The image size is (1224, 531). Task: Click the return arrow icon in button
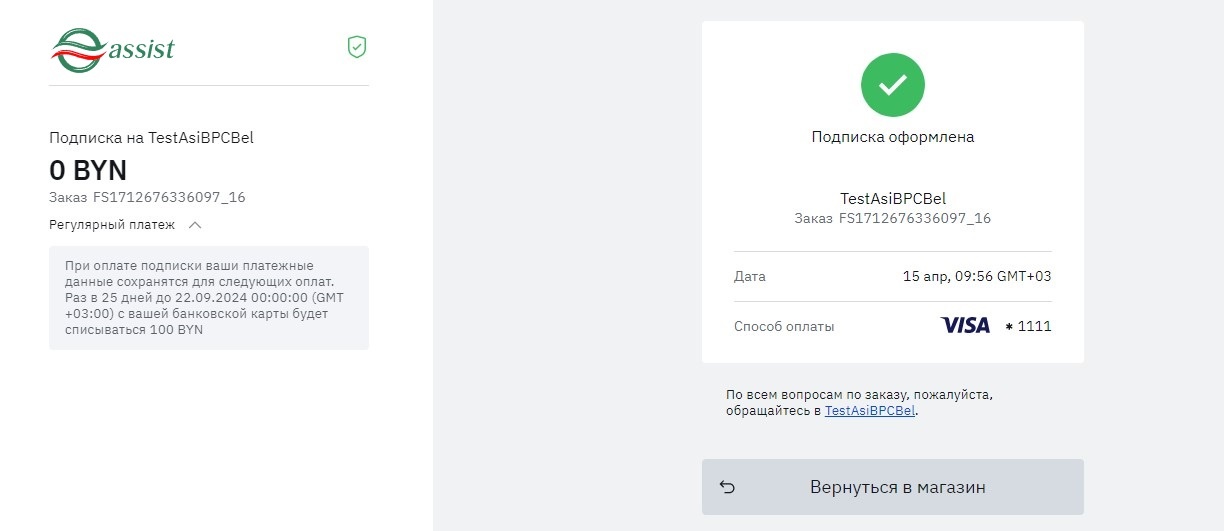[727, 487]
